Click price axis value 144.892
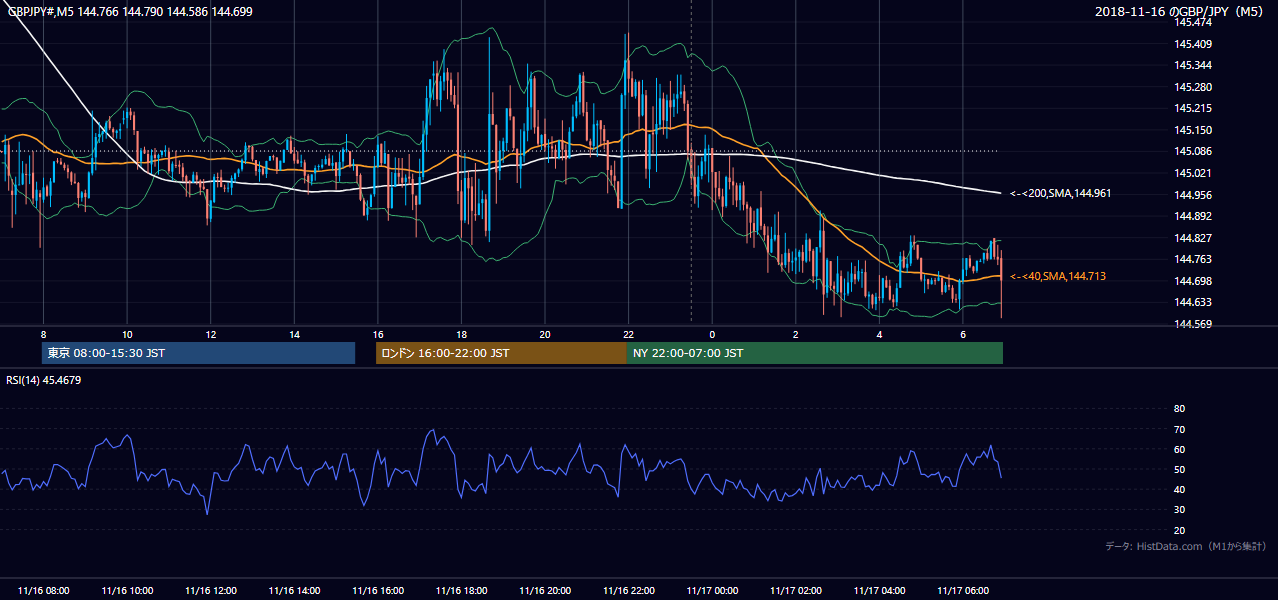The image size is (1278, 600). [1193, 216]
